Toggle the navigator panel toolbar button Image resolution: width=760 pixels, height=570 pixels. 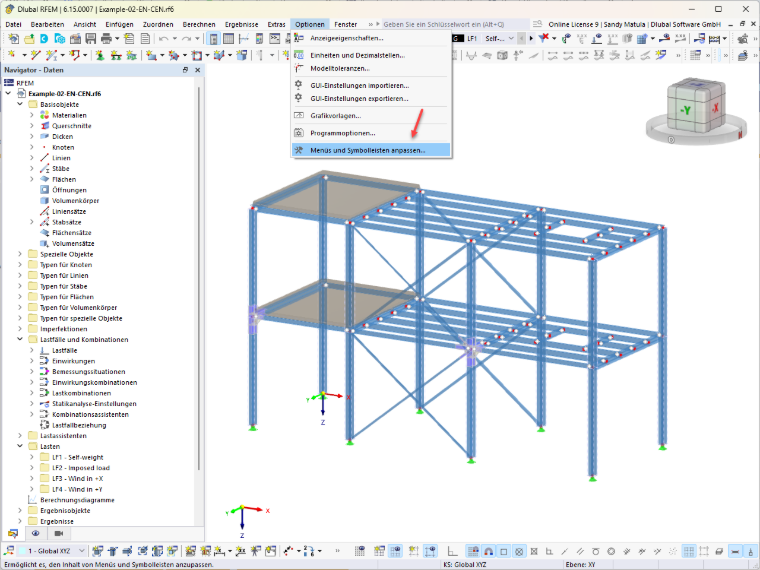tap(213, 38)
